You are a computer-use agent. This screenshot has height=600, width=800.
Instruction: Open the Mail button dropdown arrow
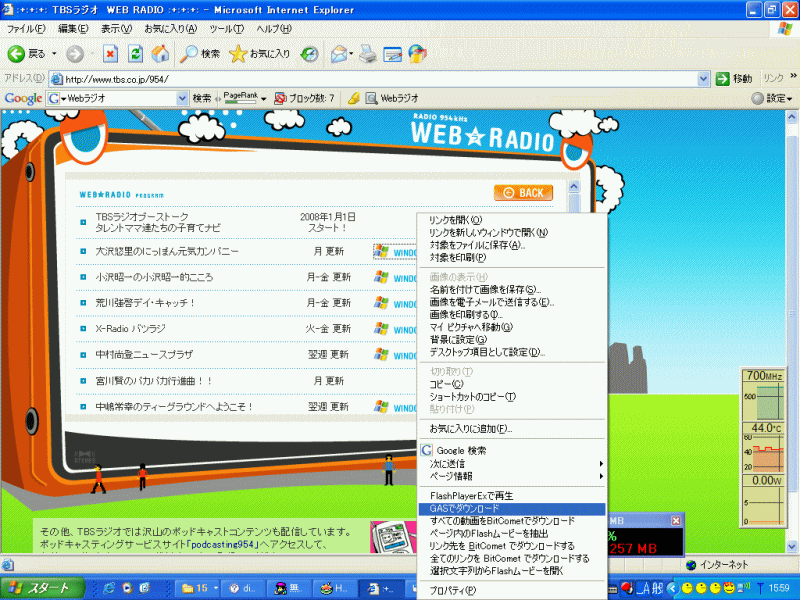point(351,54)
